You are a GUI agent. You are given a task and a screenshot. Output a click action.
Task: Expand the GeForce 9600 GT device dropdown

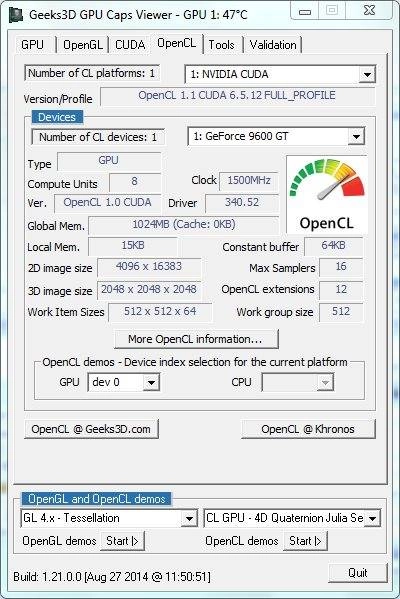click(356, 136)
